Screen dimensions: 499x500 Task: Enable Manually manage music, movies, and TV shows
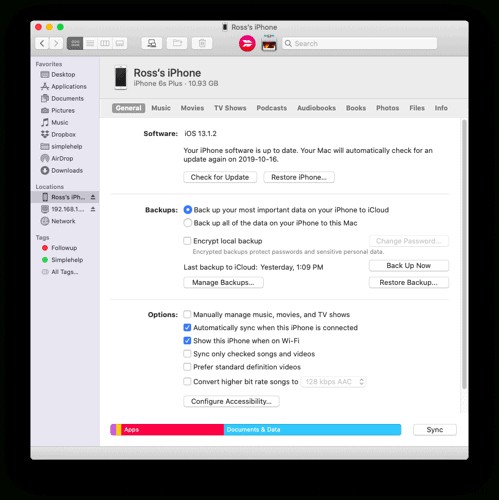pyautogui.click(x=187, y=314)
